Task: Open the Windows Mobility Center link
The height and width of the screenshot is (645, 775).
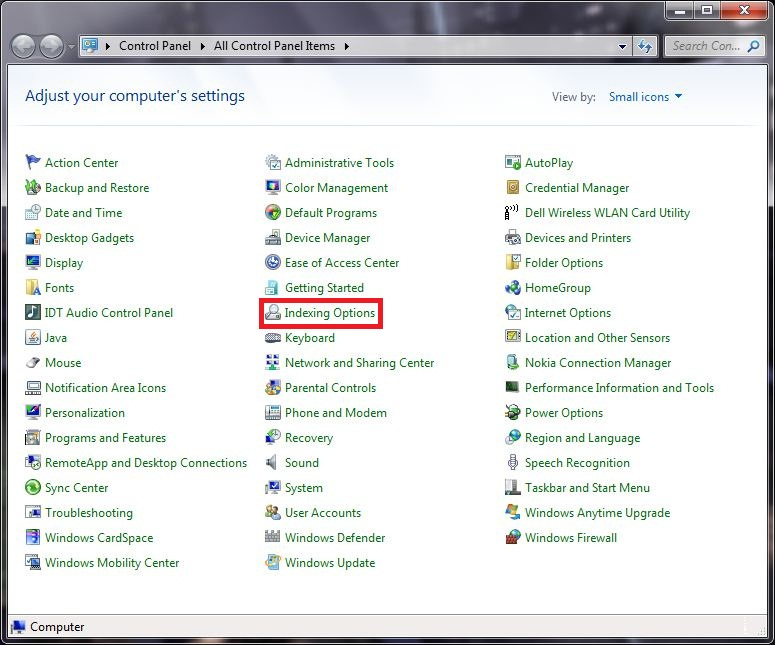Action: click(112, 563)
